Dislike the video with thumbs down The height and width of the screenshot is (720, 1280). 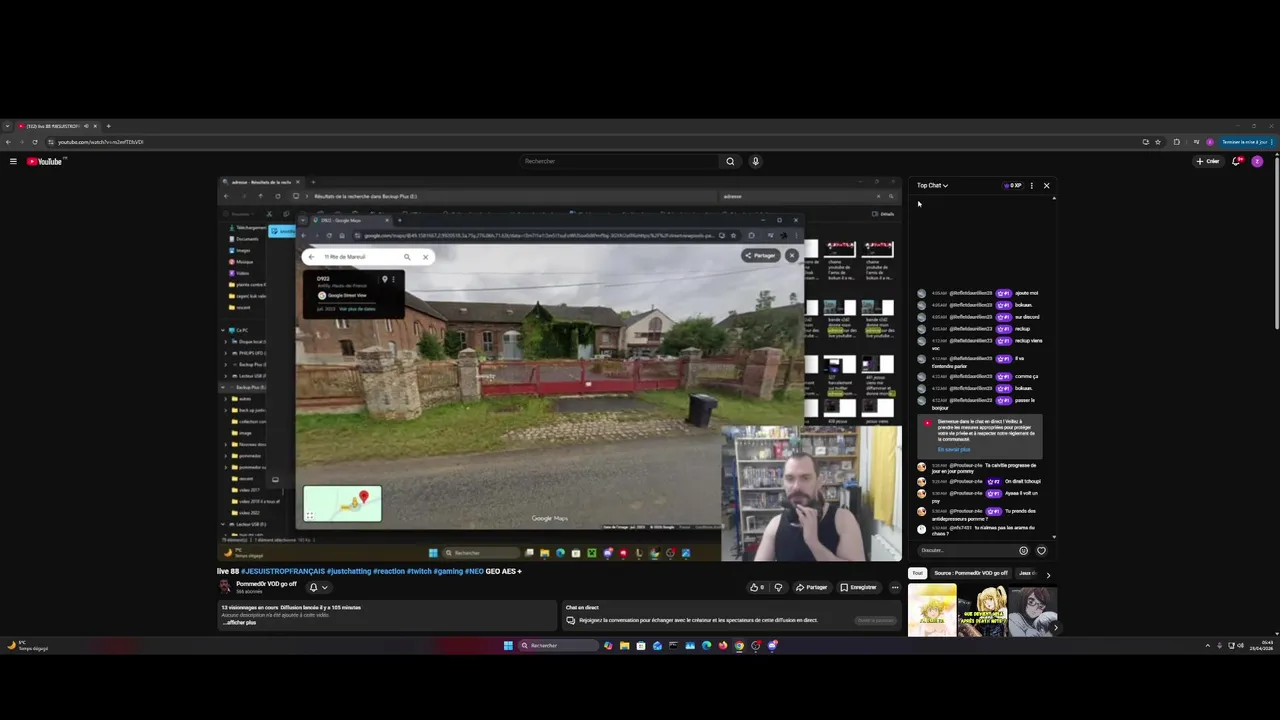[778, 587]
